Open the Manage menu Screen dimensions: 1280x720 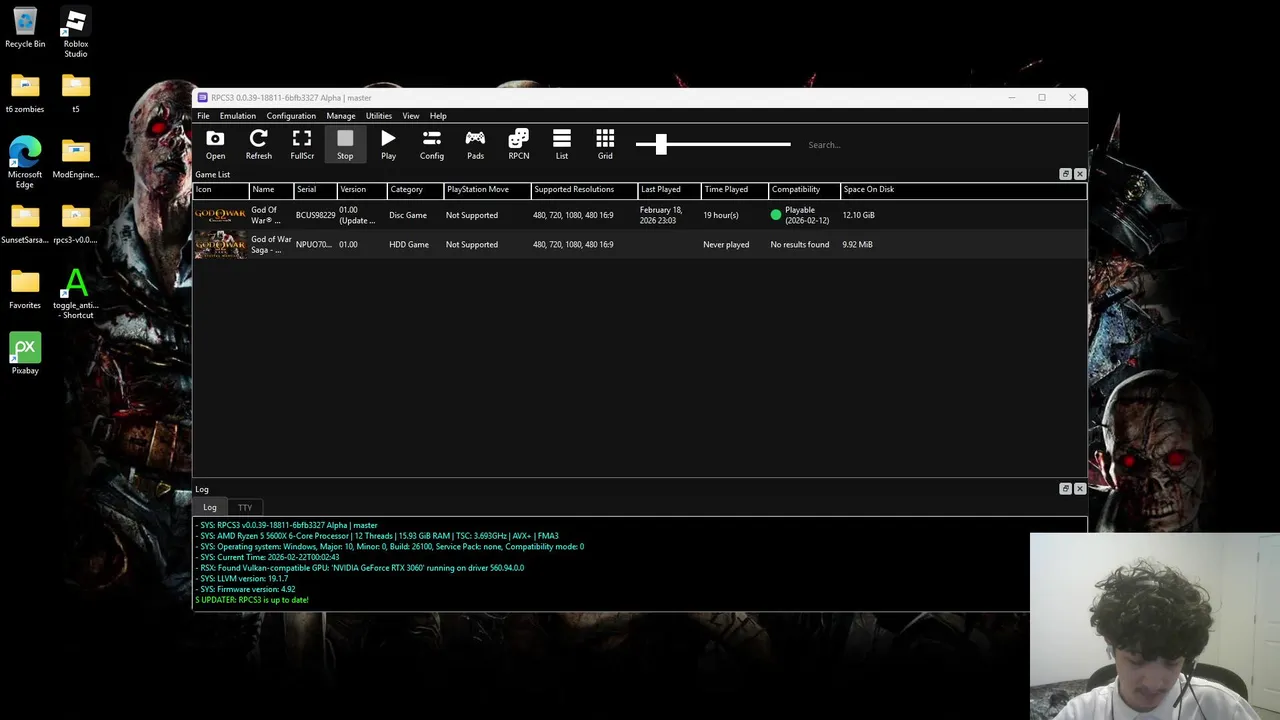[x=341, y=116]
